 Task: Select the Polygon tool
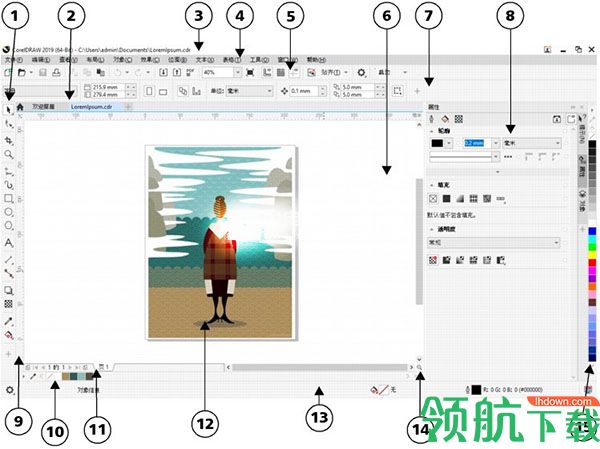pyautogui.click(x=8, y=225)
